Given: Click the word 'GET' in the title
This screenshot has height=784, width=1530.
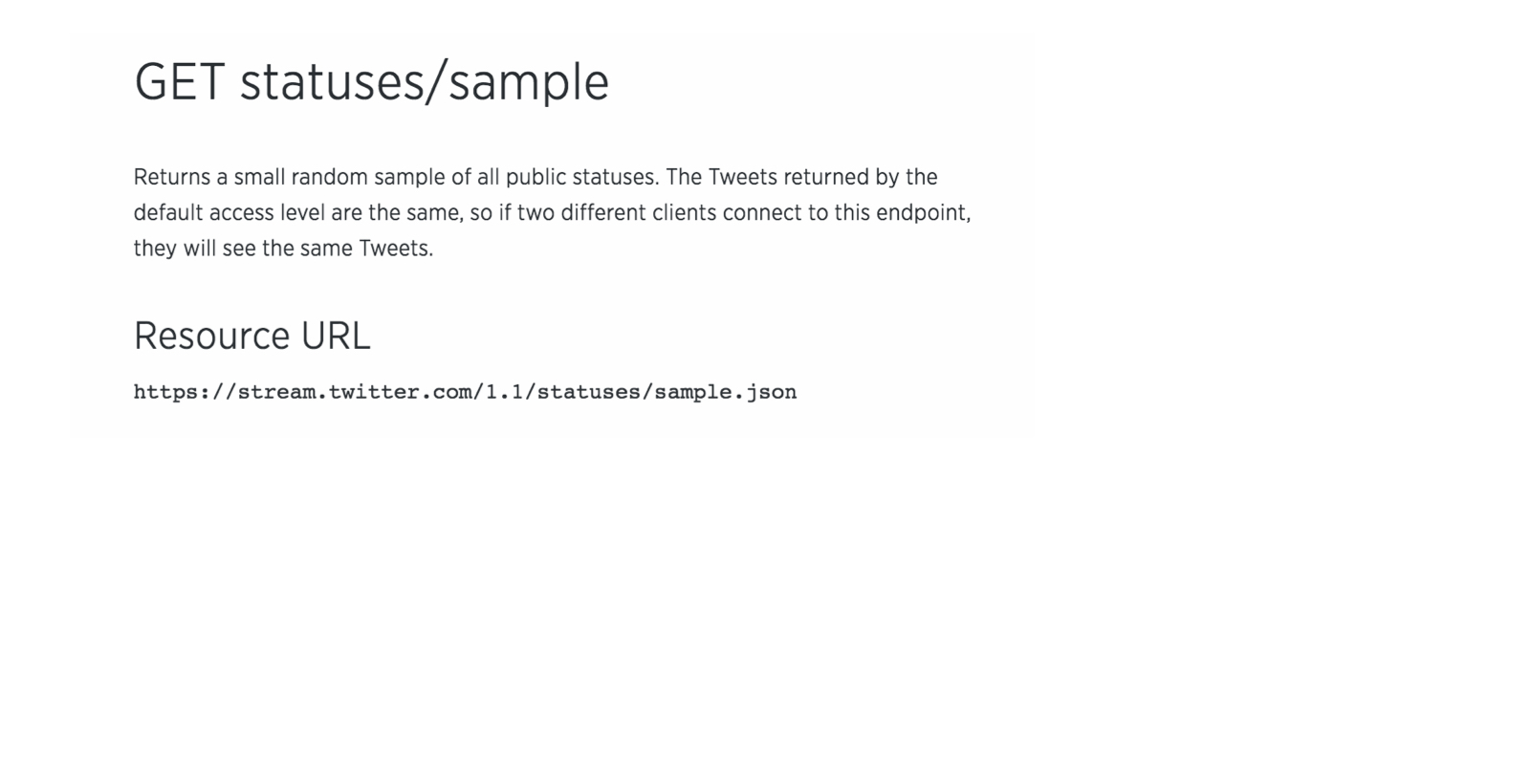Looking at the screenshot, I should point(179,82).
